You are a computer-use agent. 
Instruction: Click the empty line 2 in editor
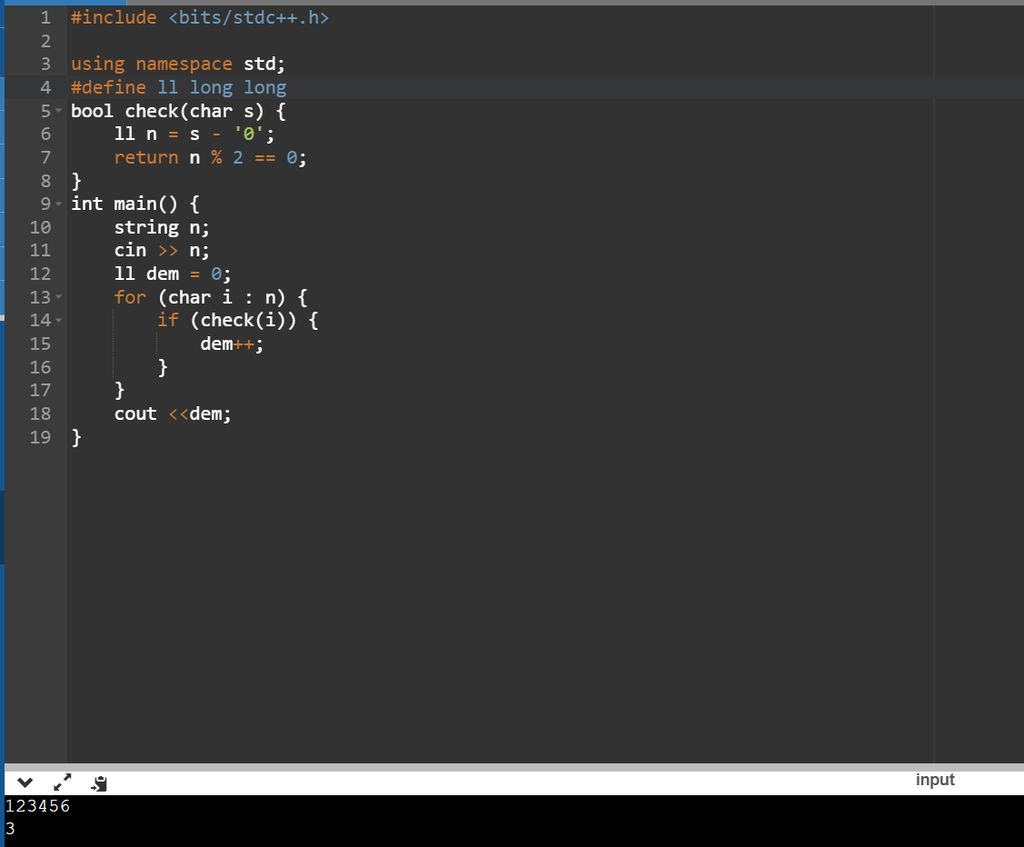pos(300,41)
